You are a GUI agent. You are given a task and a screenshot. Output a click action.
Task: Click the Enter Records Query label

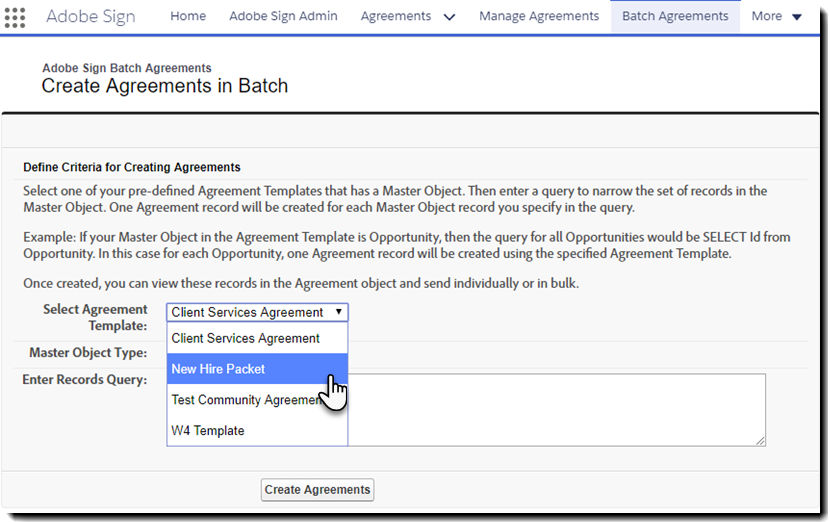pos(85,380)
